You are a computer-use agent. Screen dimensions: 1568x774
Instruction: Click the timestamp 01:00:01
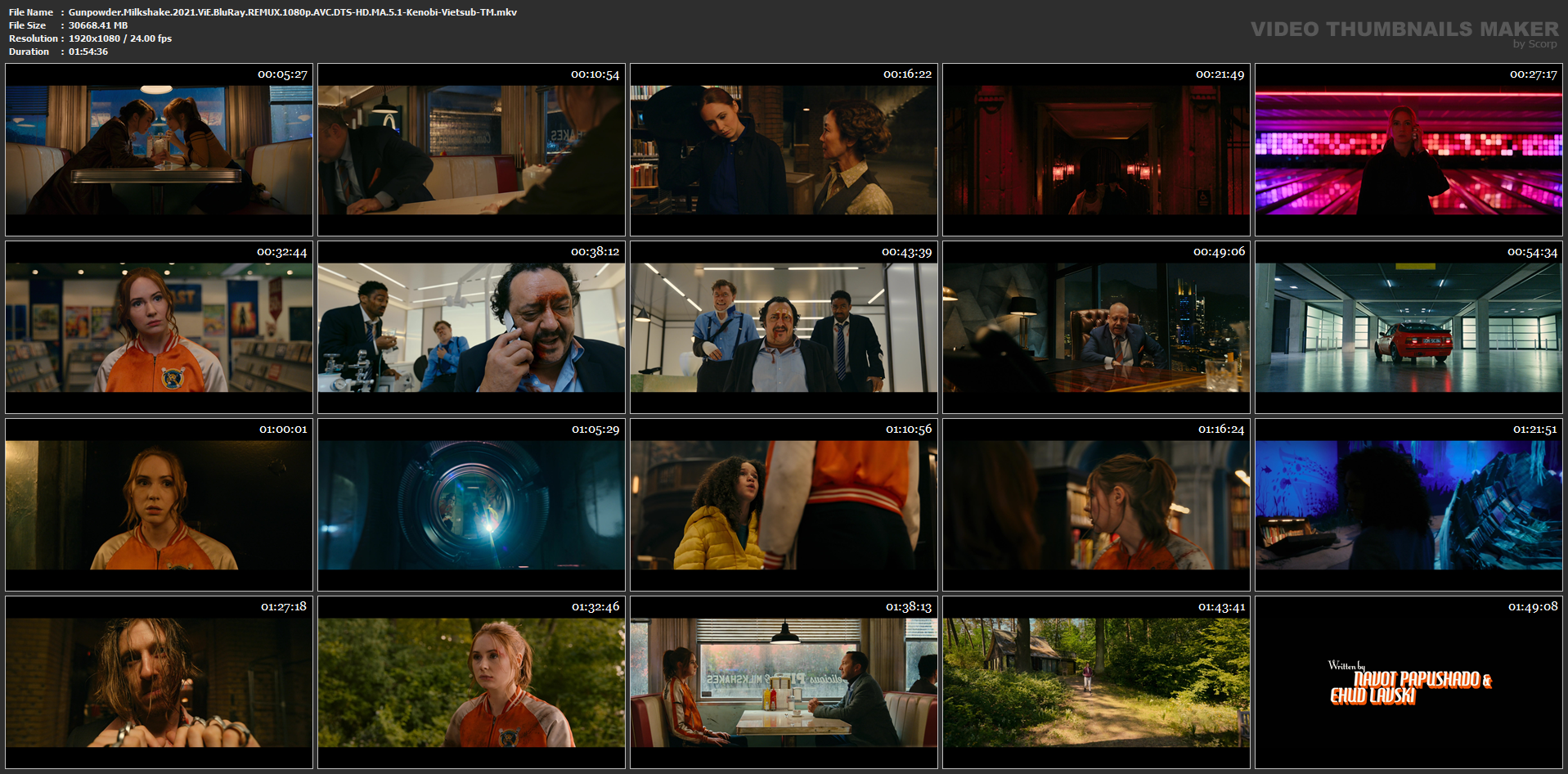283,430
